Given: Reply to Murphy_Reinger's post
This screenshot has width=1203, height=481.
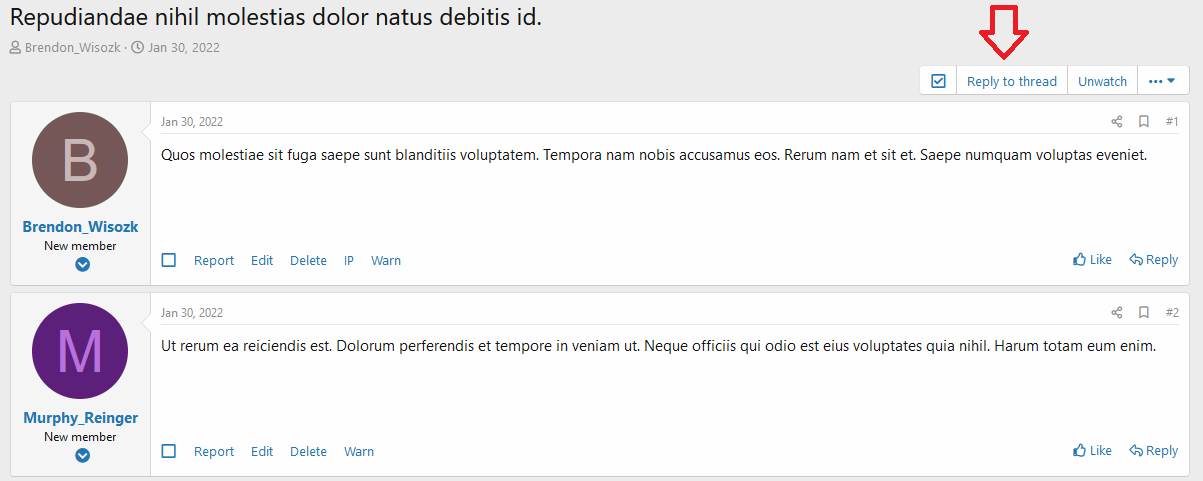Looking at the screenshot, I should pyautogui.click(x=1153, y=451).
